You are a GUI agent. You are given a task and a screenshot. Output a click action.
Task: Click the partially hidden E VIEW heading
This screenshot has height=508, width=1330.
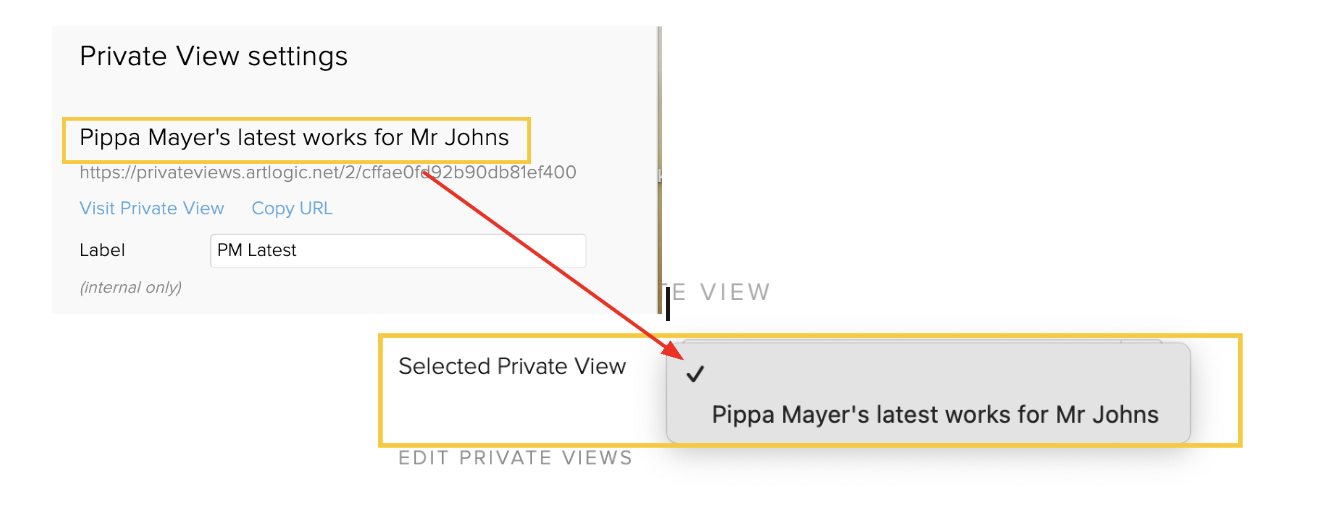(x=720, y=292)
